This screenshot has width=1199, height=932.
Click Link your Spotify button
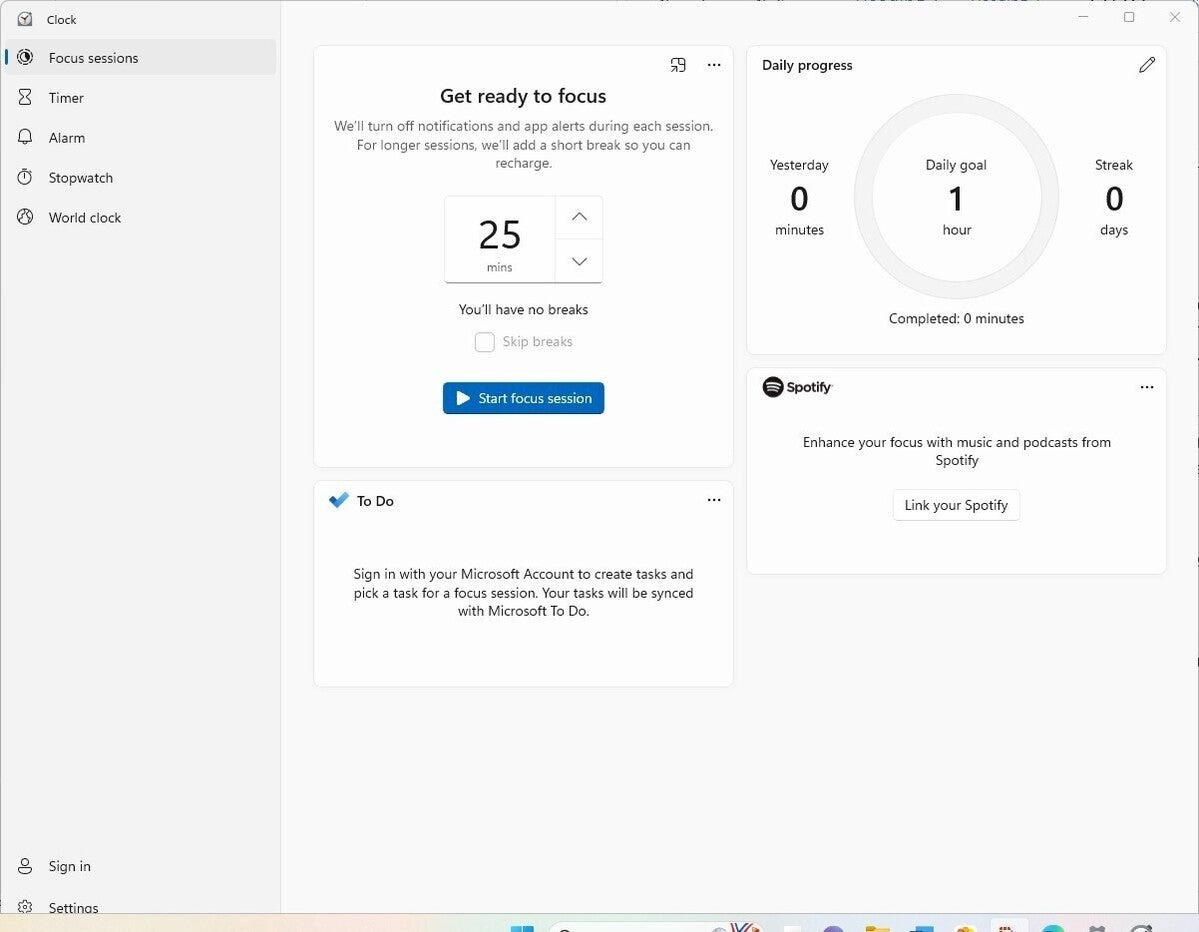pyautogui.click(x=956, y=505)
